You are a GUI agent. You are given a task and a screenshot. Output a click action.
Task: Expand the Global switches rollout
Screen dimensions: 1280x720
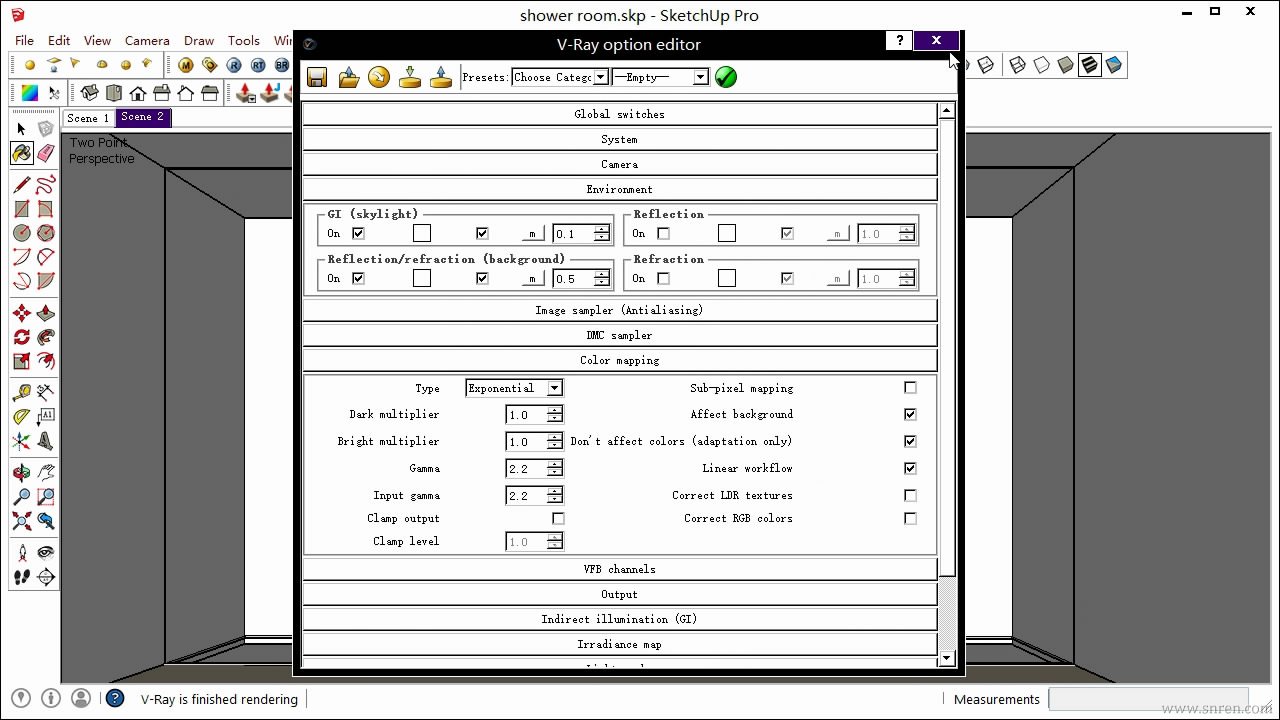(619, 114)
